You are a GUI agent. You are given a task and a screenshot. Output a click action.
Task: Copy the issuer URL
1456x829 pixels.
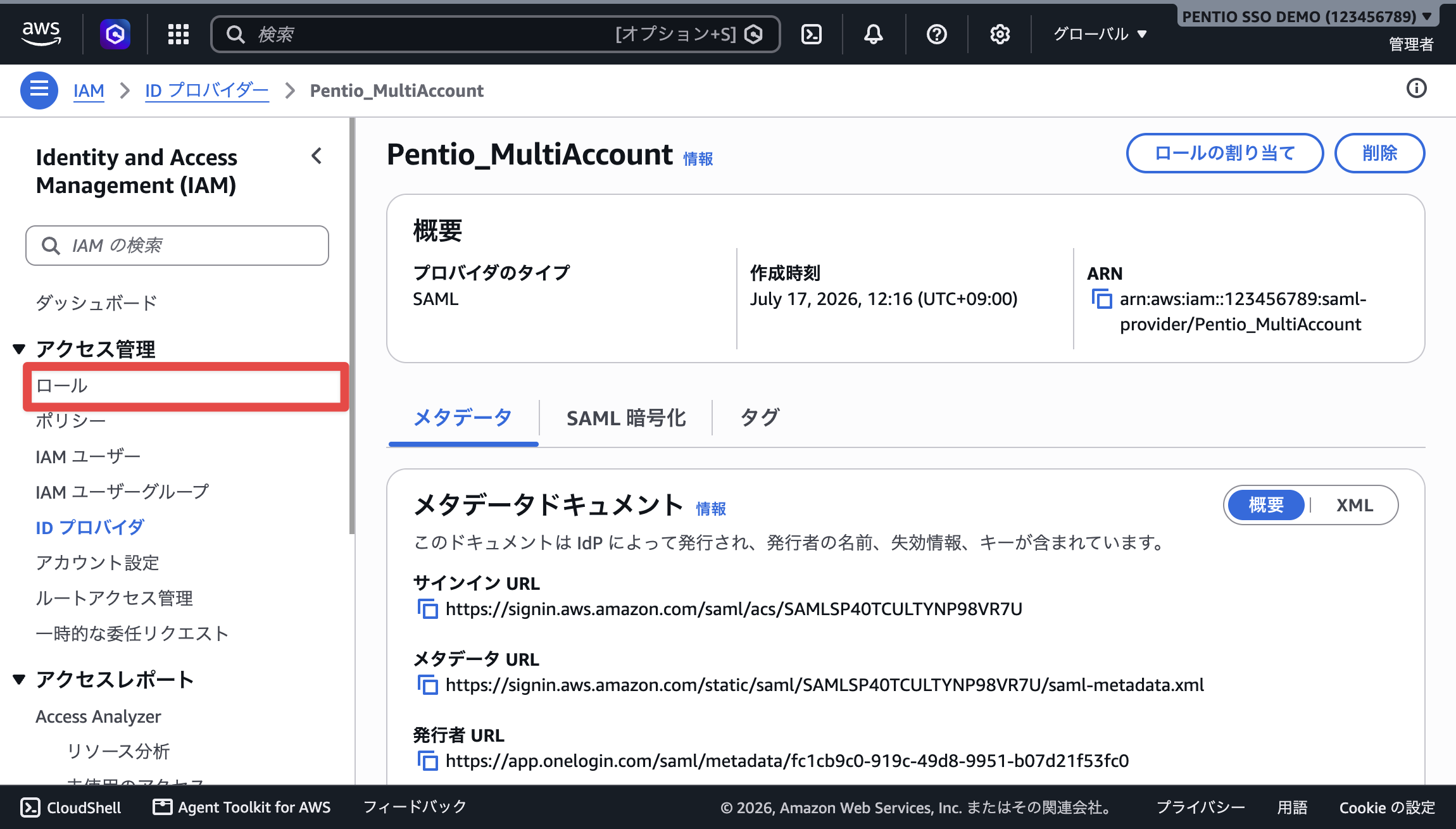coord(428,761)
